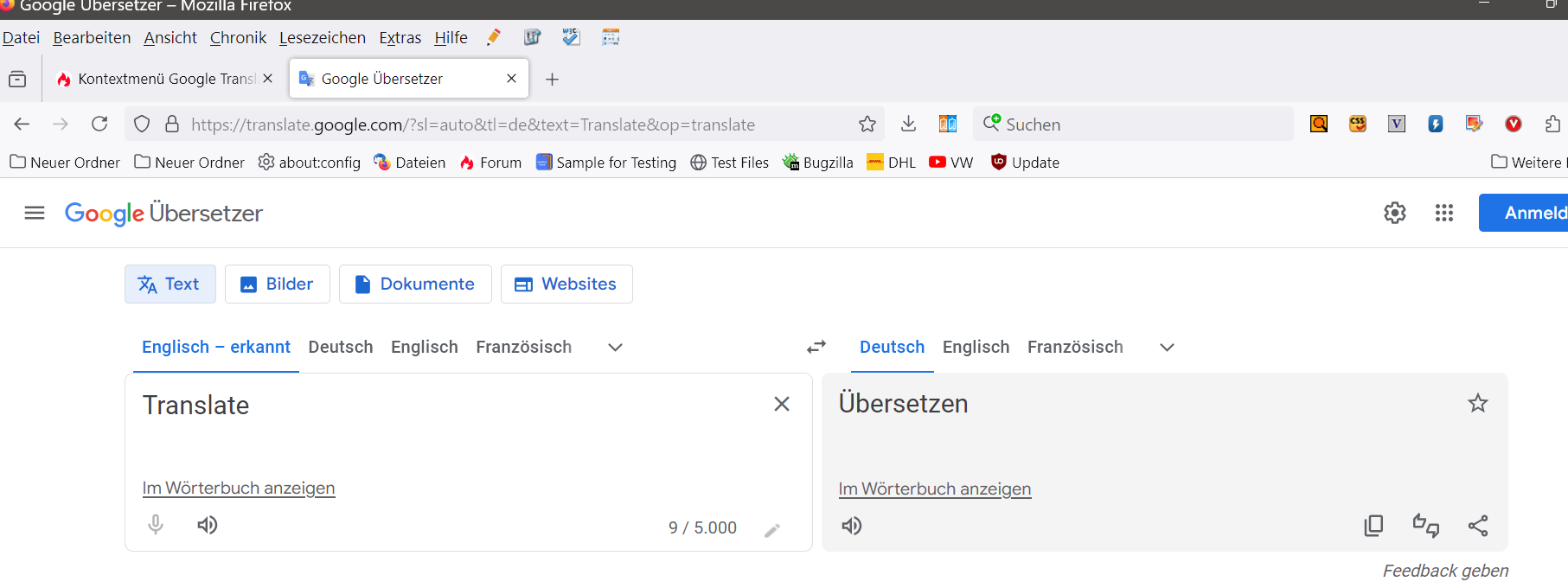Image resolution: width=1568 pixels, height=588 pixels.
Task: Click the red V extension icon
Action: (x=1514, y=124)
